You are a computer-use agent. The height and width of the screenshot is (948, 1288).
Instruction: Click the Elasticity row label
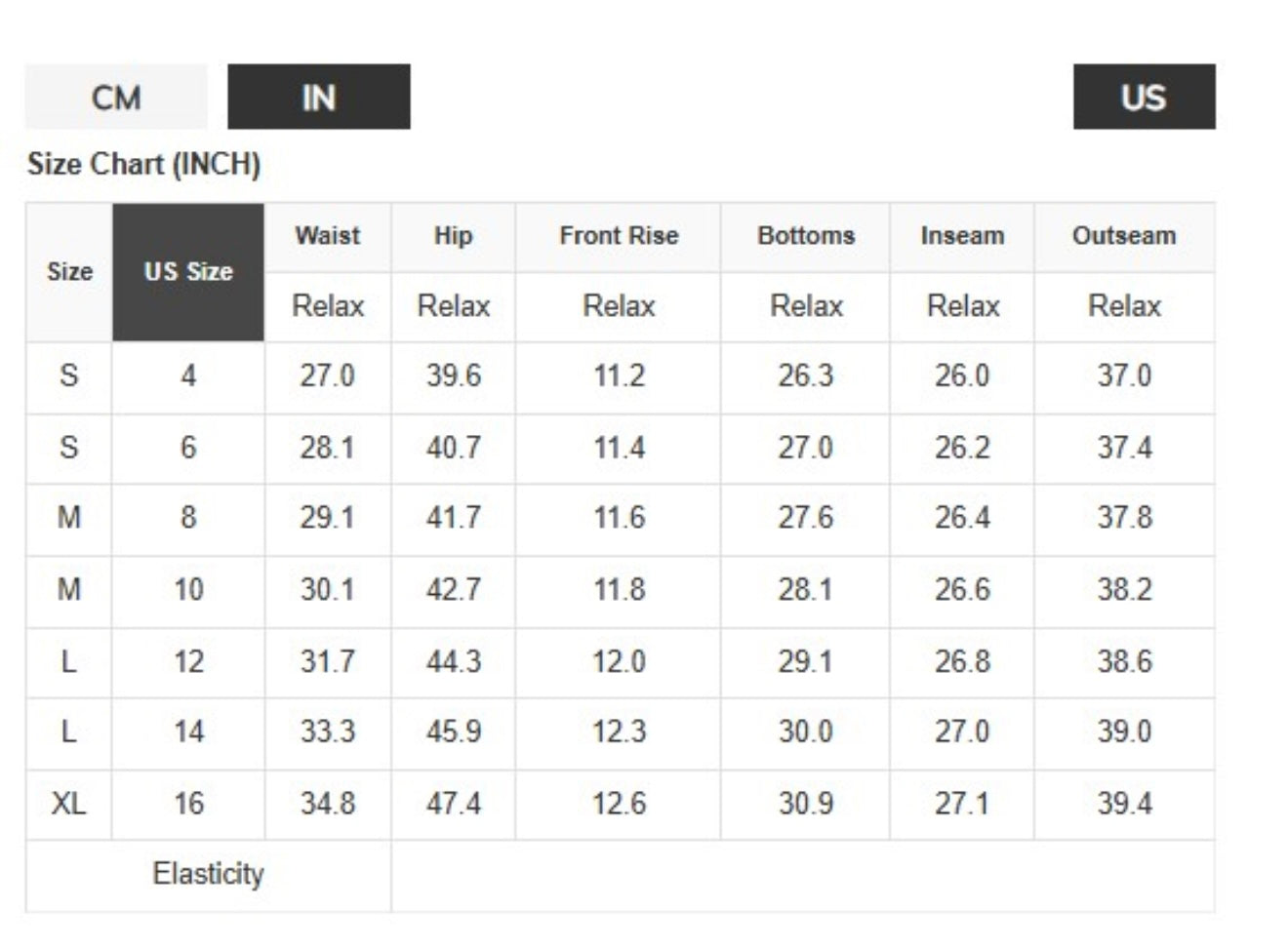[208, 875]
